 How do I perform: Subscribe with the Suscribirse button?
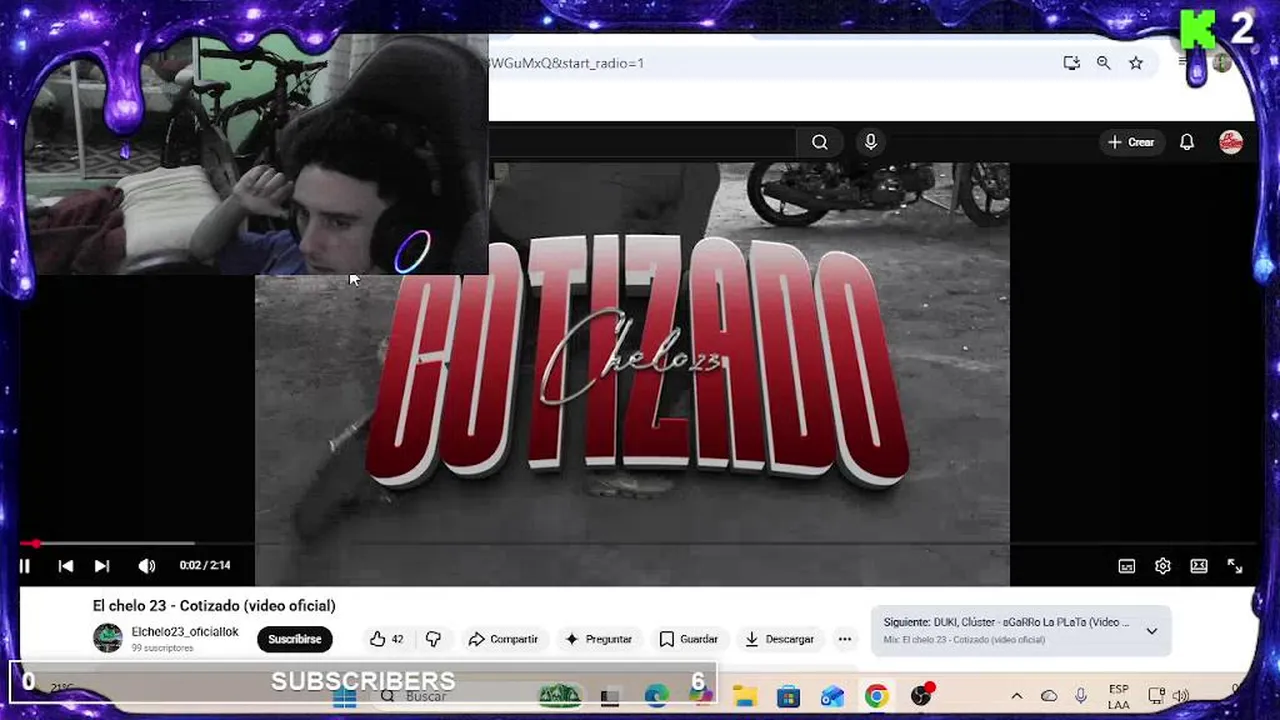[294, 639]
